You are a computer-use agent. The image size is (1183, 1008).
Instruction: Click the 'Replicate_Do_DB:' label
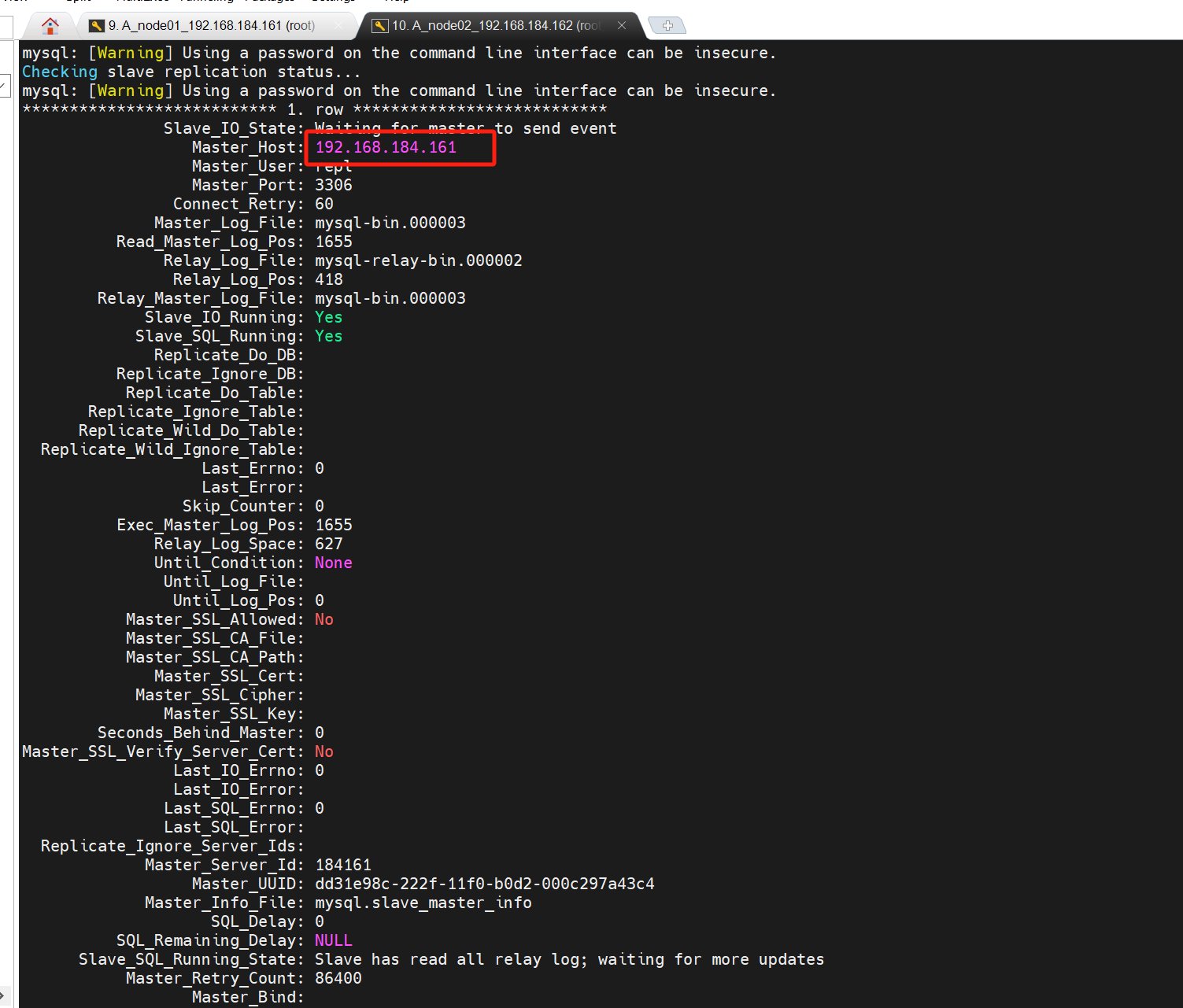(x=229, y=355)
